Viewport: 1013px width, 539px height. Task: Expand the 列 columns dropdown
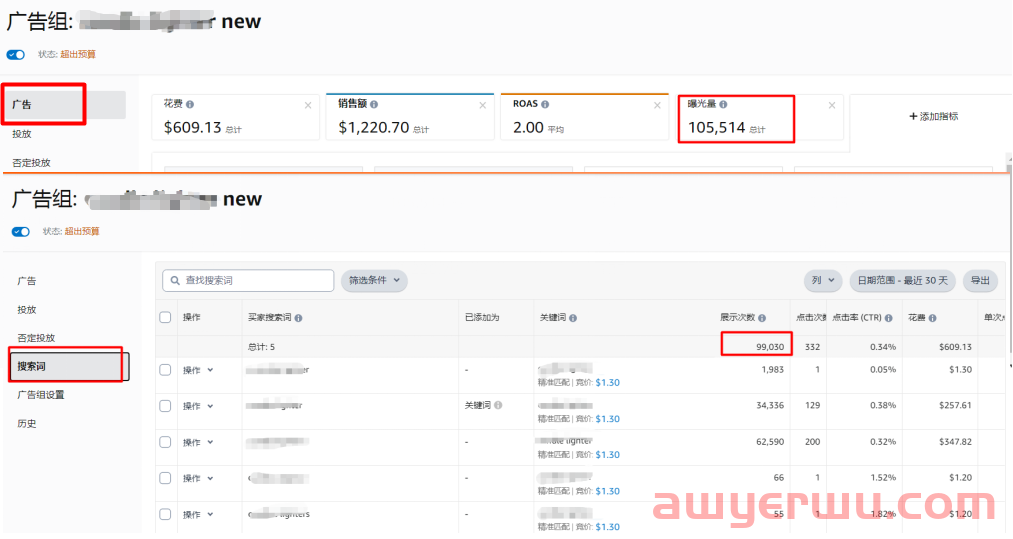point(822,281)
